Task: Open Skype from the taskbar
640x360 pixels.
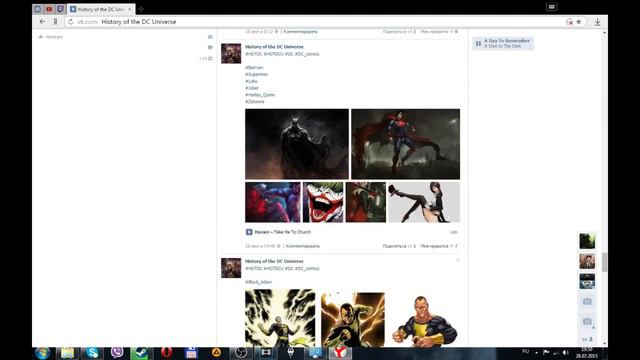Action: (92, 353)
